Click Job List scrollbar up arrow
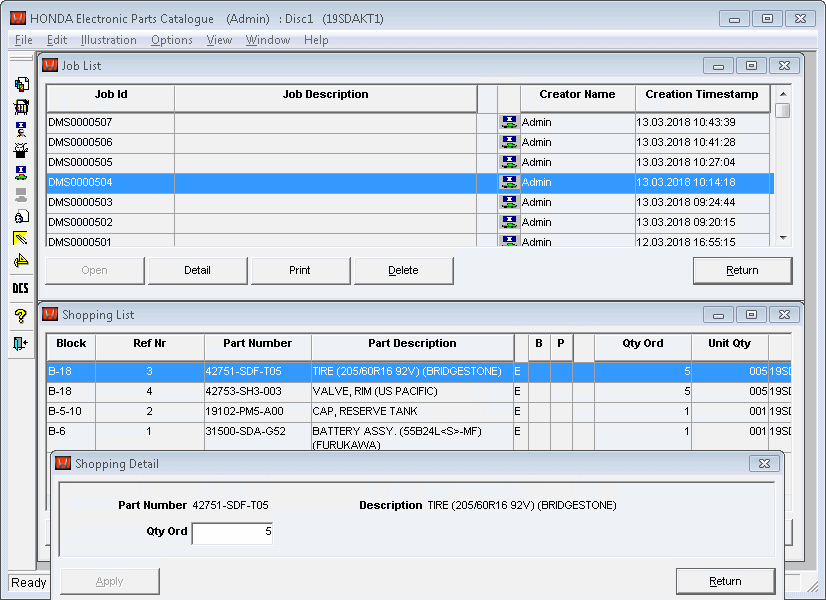 783,94
